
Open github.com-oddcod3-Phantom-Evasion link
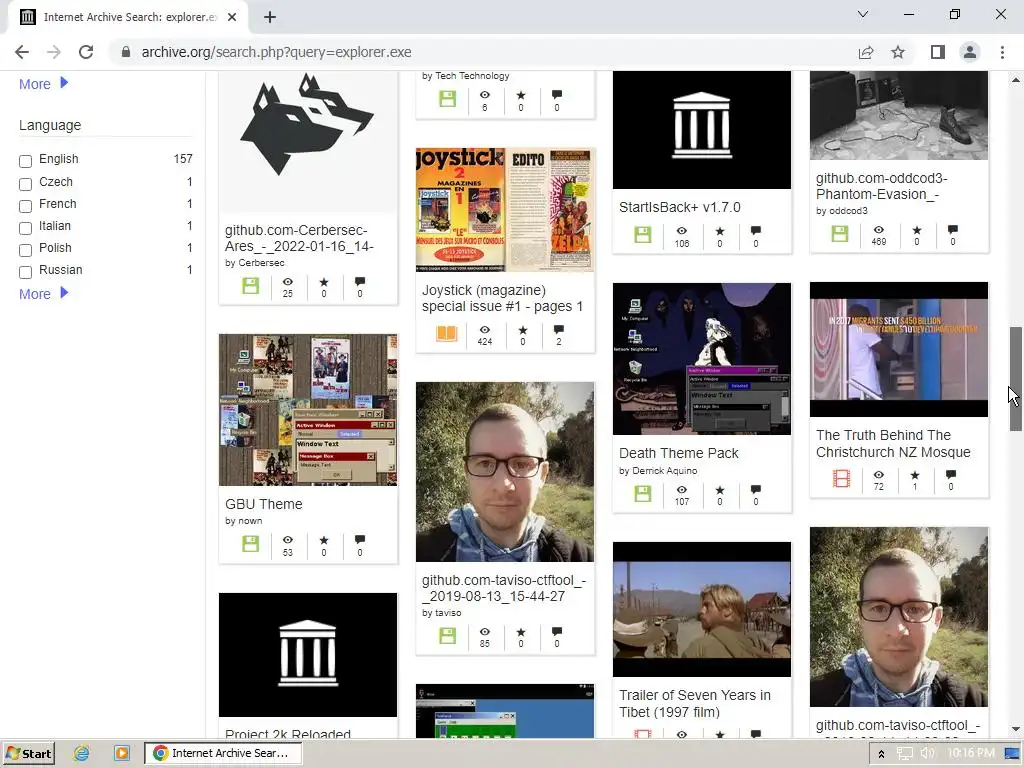[882, 186]
